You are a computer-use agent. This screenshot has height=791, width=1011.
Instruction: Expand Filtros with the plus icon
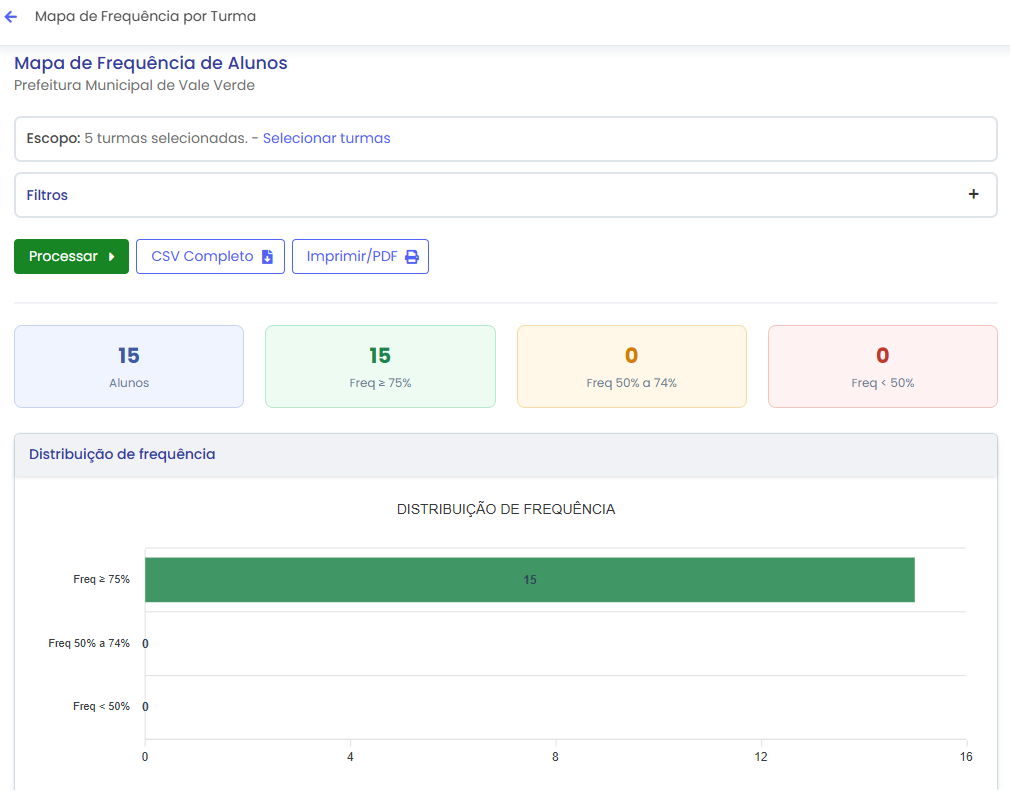point(973,194)
